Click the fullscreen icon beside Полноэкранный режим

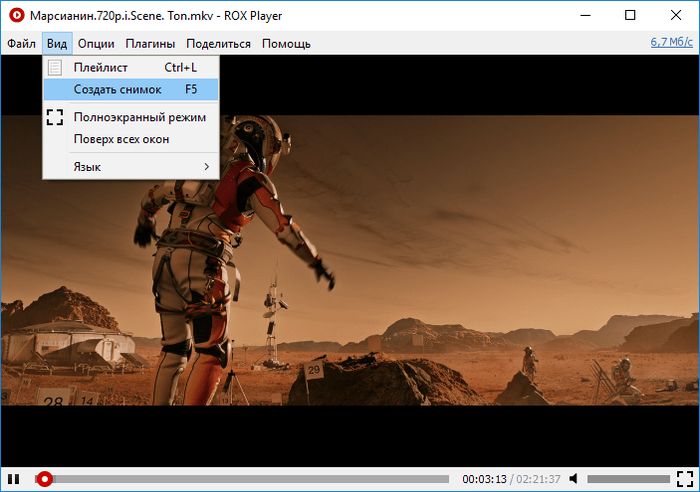pos(55,117)
